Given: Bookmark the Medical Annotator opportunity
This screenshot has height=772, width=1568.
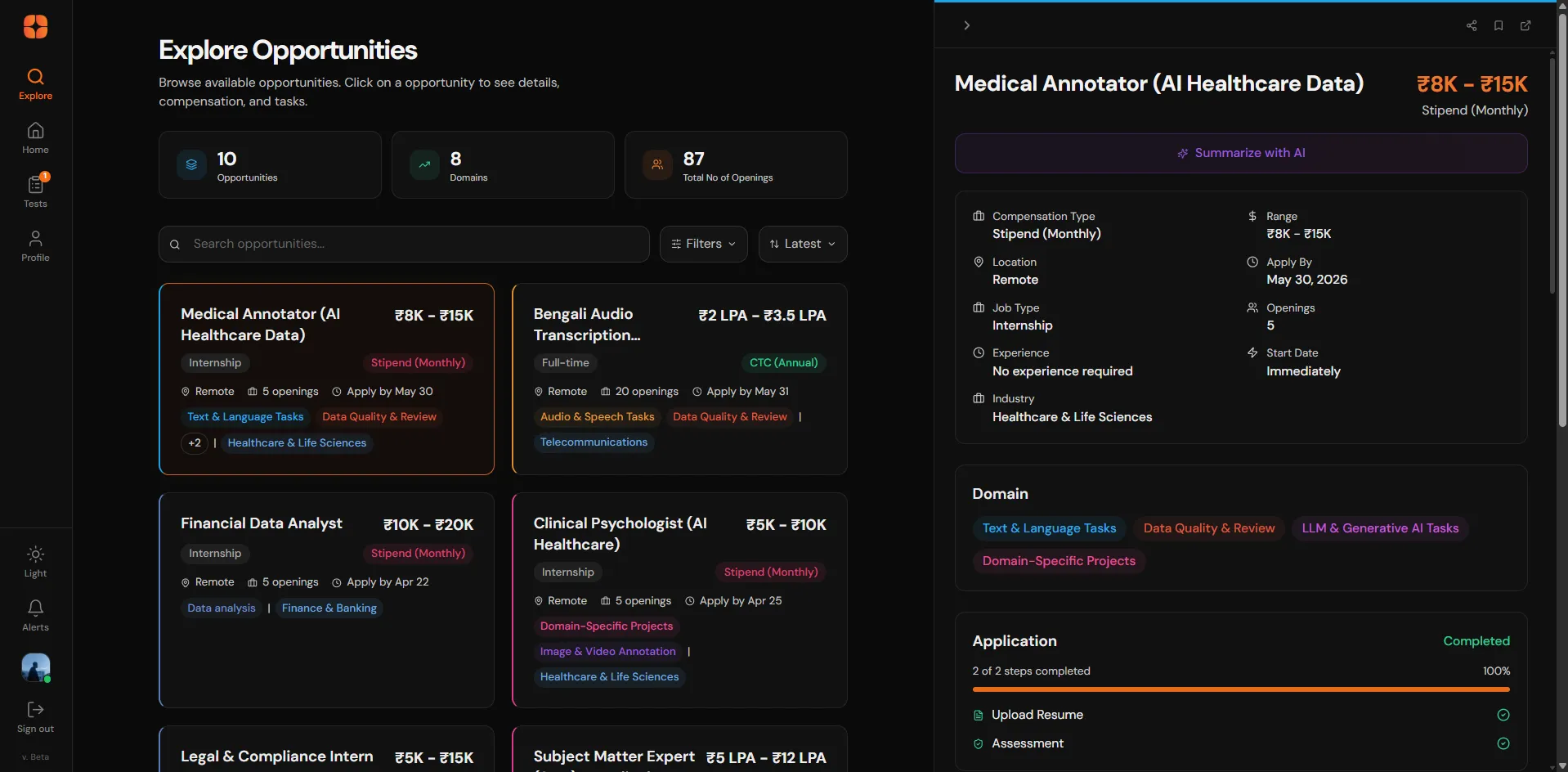Looking at the screenshot, I should click(x=1499, y=25).
